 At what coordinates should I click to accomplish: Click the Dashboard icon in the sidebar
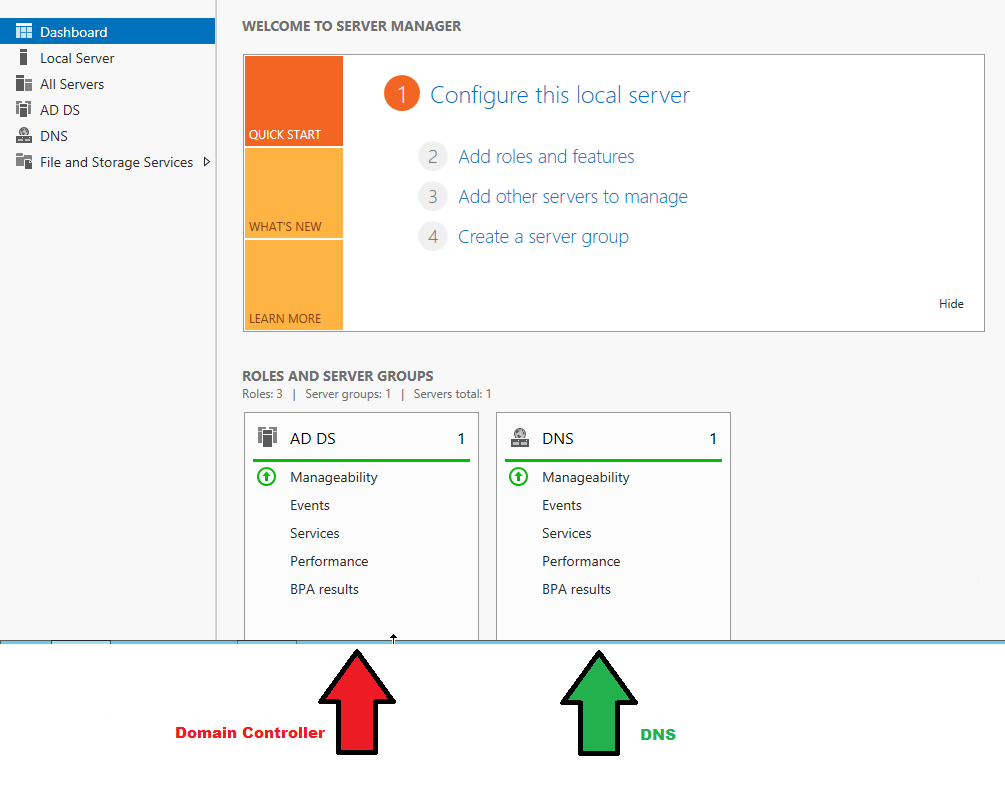24,31
